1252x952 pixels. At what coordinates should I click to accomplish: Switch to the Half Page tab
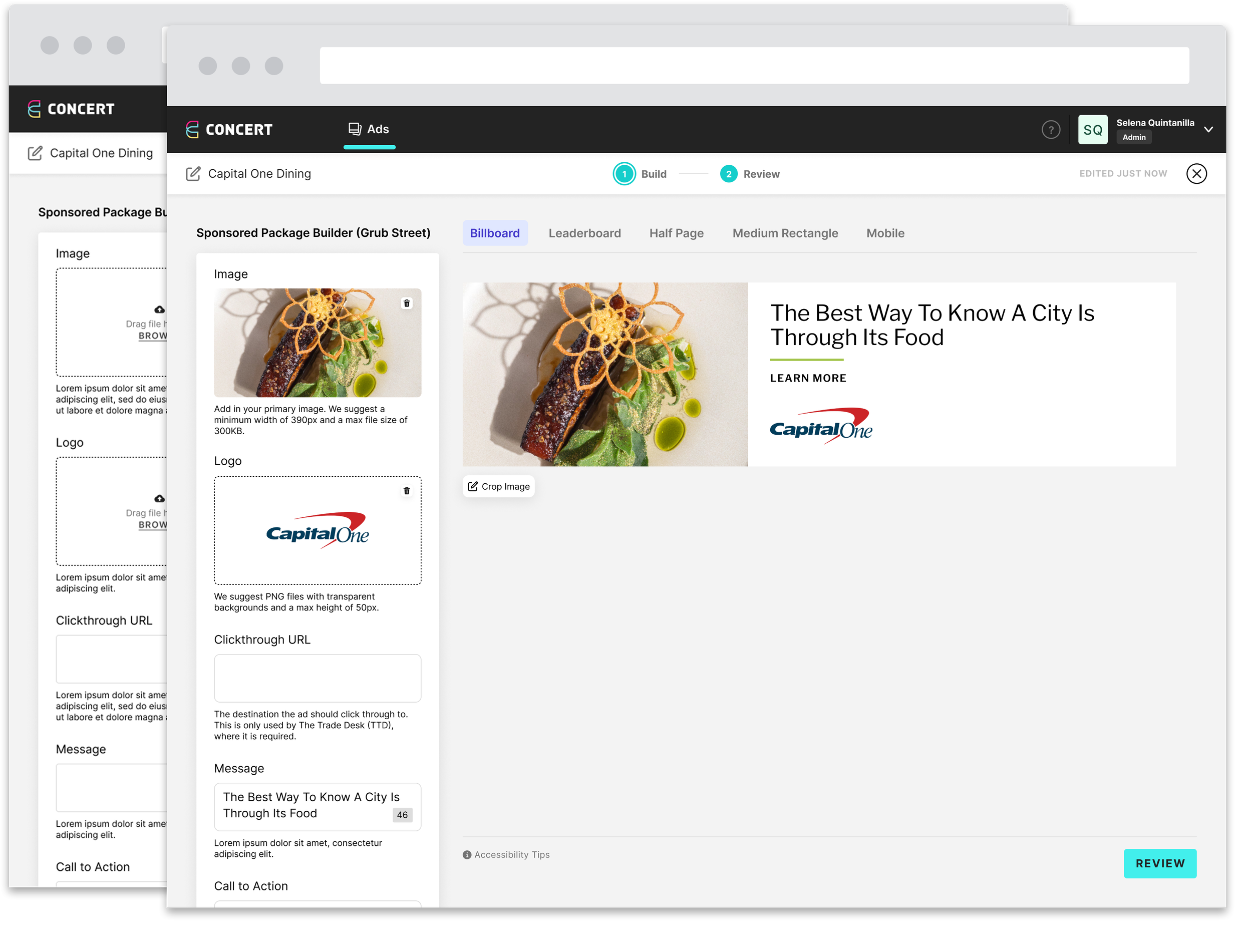point(677,233)
